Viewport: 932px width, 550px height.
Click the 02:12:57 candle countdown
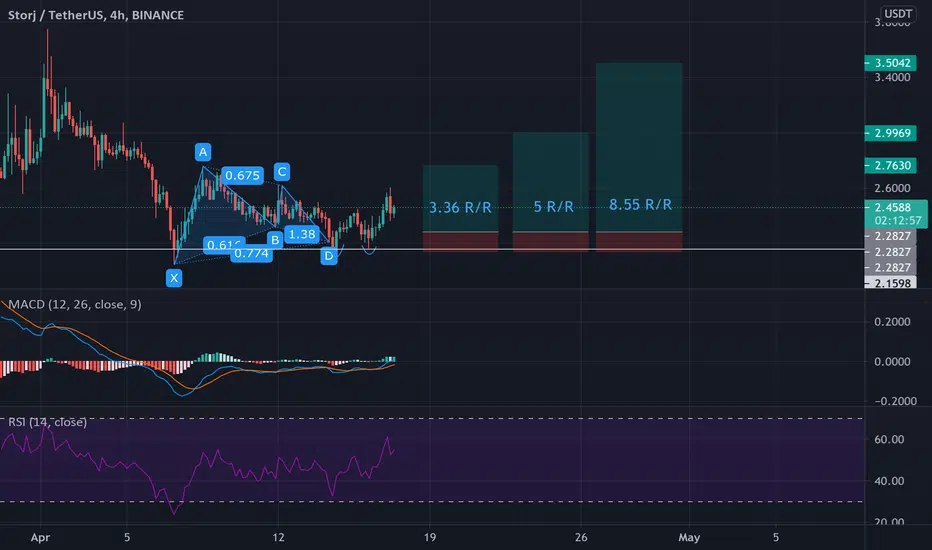tap(896, 221)
